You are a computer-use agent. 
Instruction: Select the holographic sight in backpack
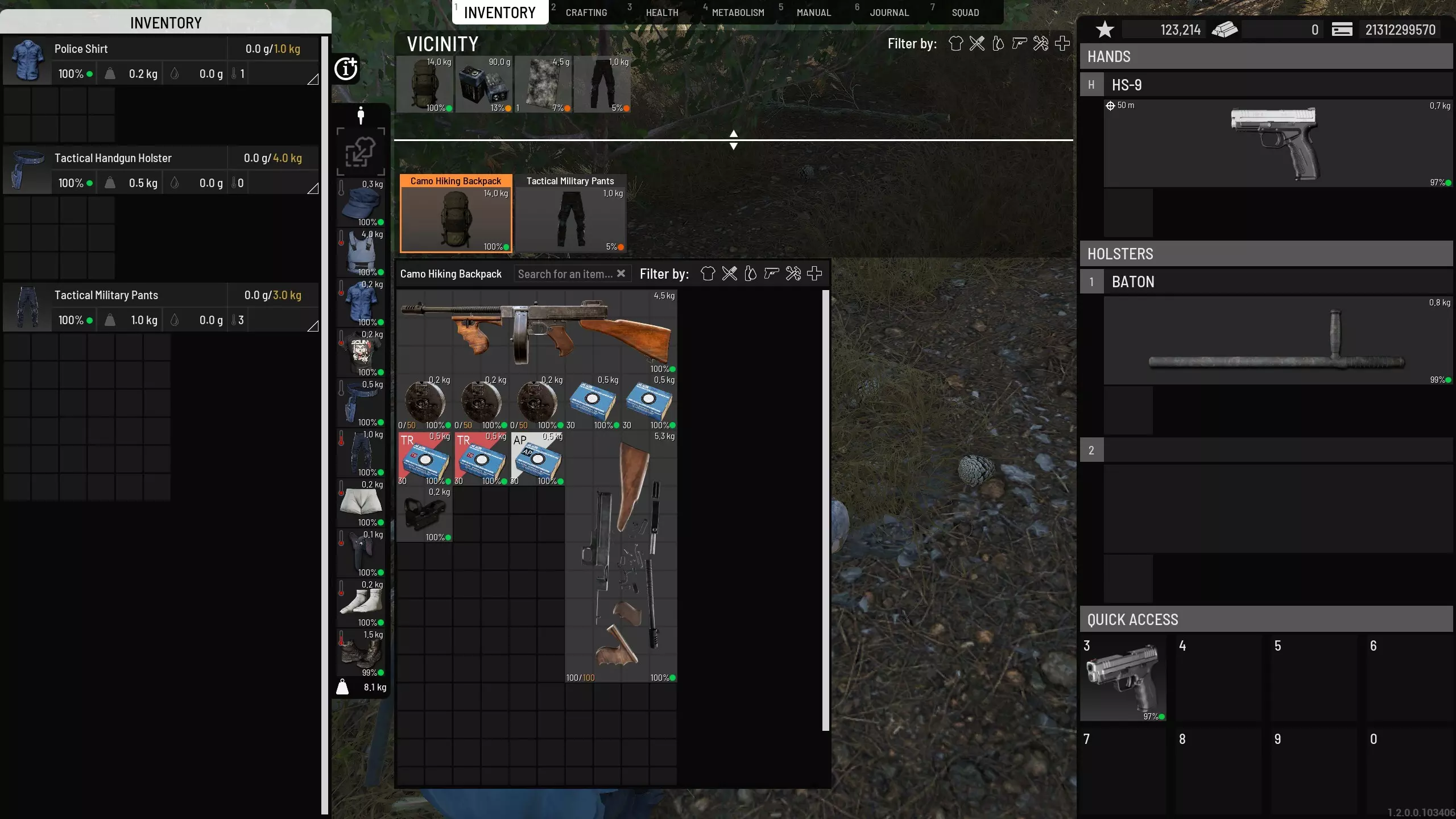pos(424,514)
